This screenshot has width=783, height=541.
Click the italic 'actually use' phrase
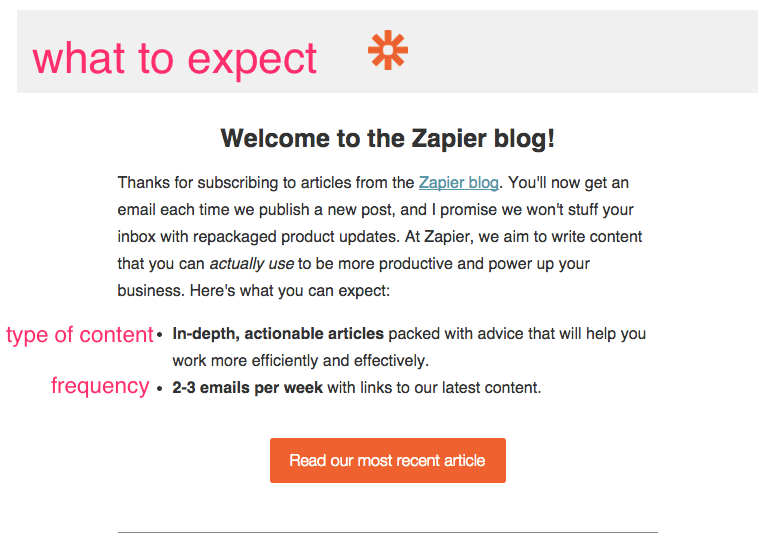[x=253, y=265]
